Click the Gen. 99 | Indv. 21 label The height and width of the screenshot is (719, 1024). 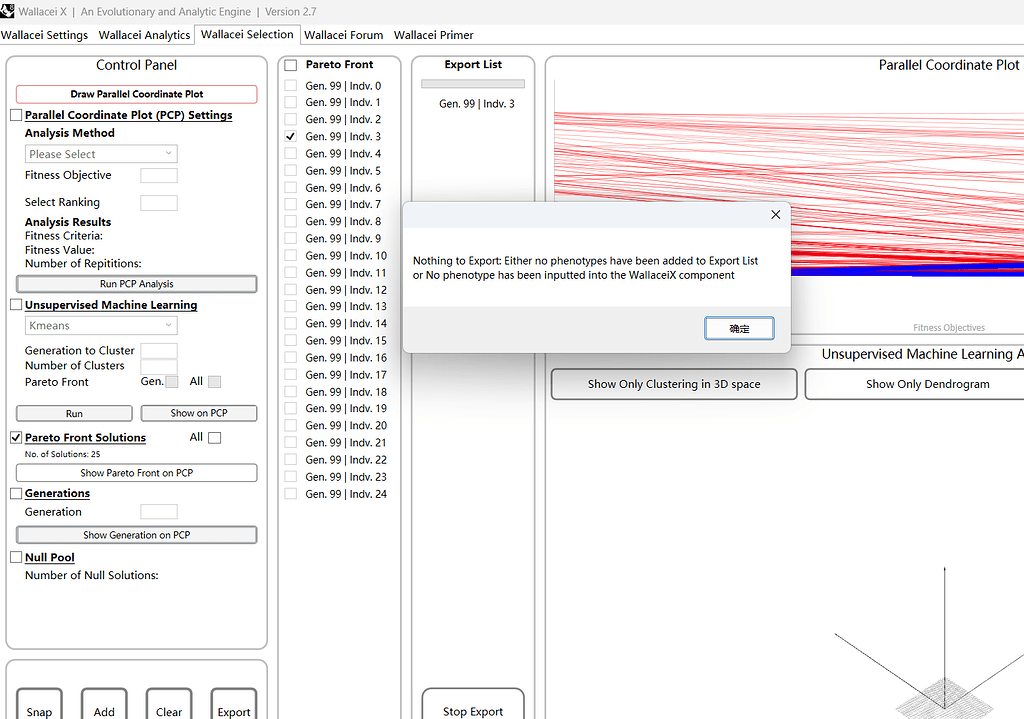coord(346,443)
